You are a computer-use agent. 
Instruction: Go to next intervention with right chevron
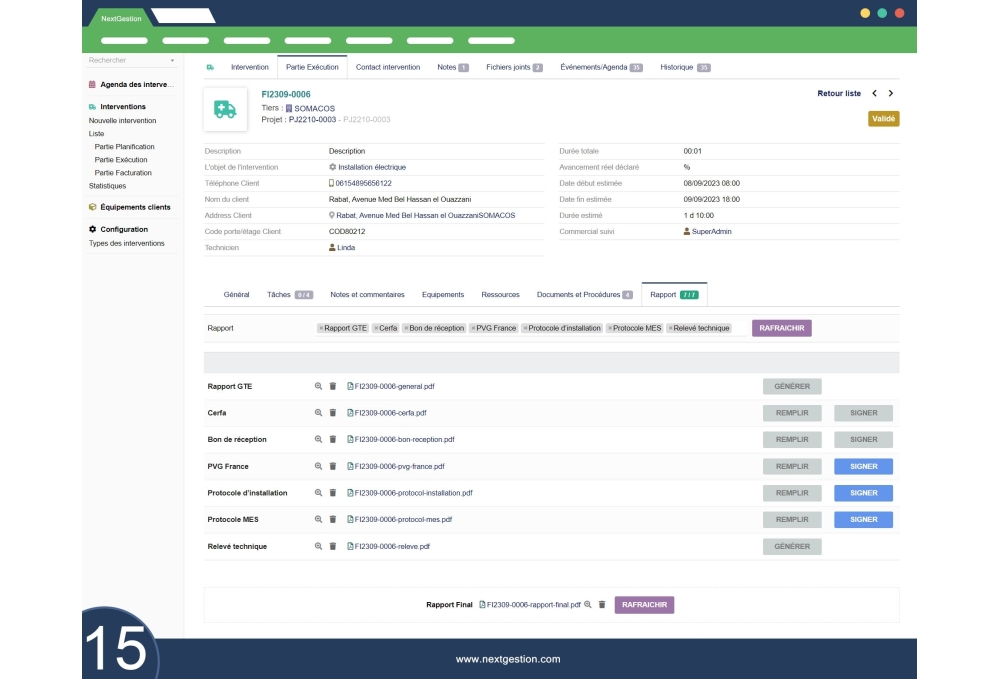[x=891, y=93]
